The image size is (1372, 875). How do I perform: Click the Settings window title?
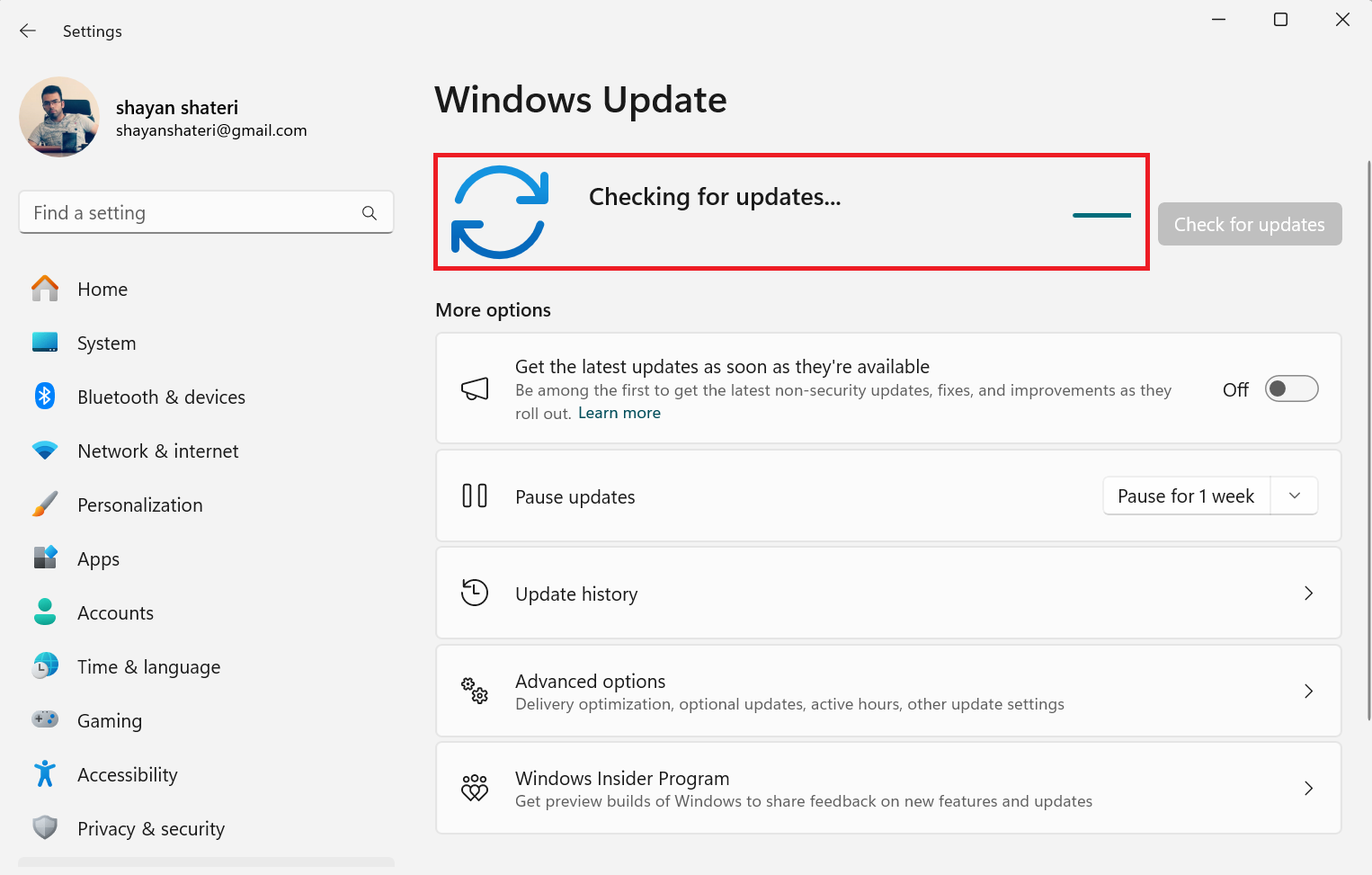click(x=93, y=31)
